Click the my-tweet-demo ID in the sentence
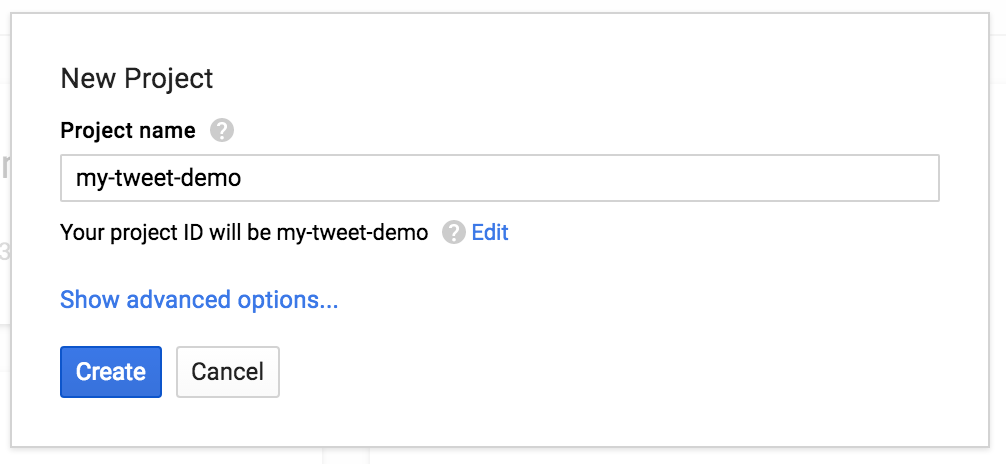The width and height of the screenshot is (1006, 464). pos(352,232)
